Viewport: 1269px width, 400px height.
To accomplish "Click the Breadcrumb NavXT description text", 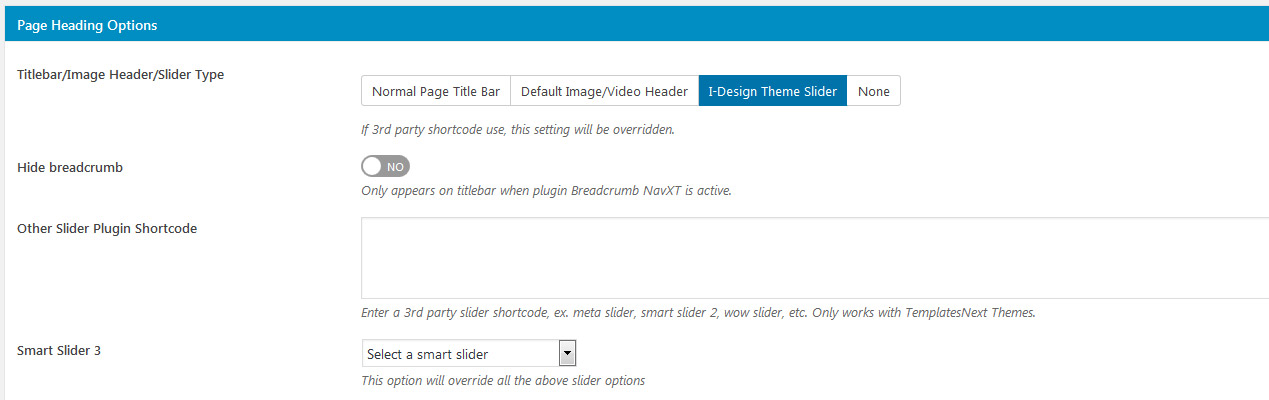I will [546, 190].
